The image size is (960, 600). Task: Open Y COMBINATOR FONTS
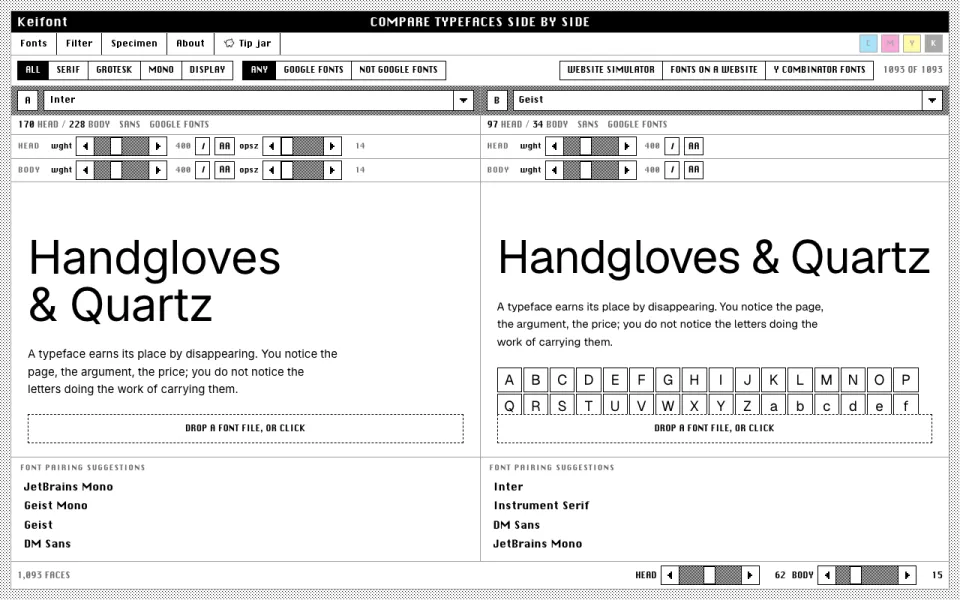(819, 70)
